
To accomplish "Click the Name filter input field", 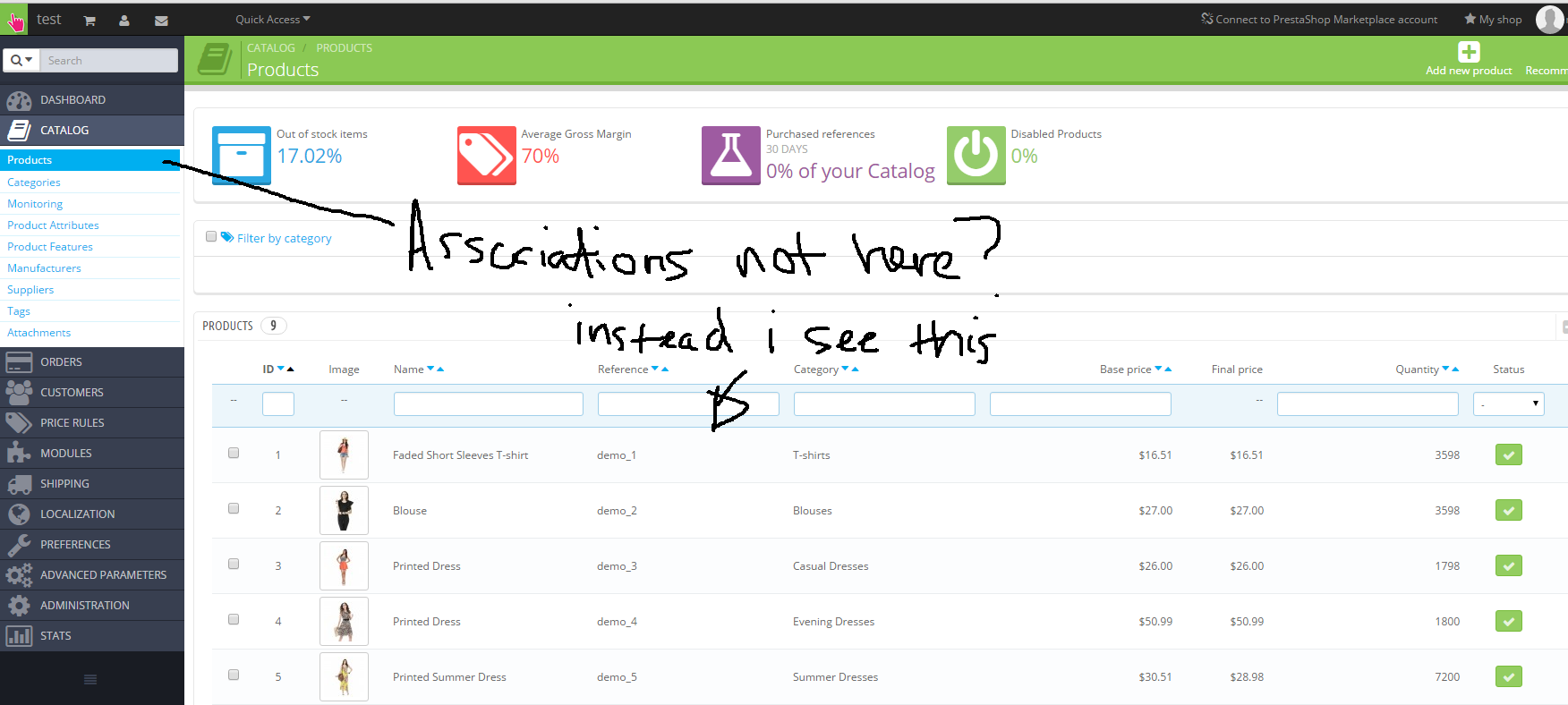I will (489, 404).
